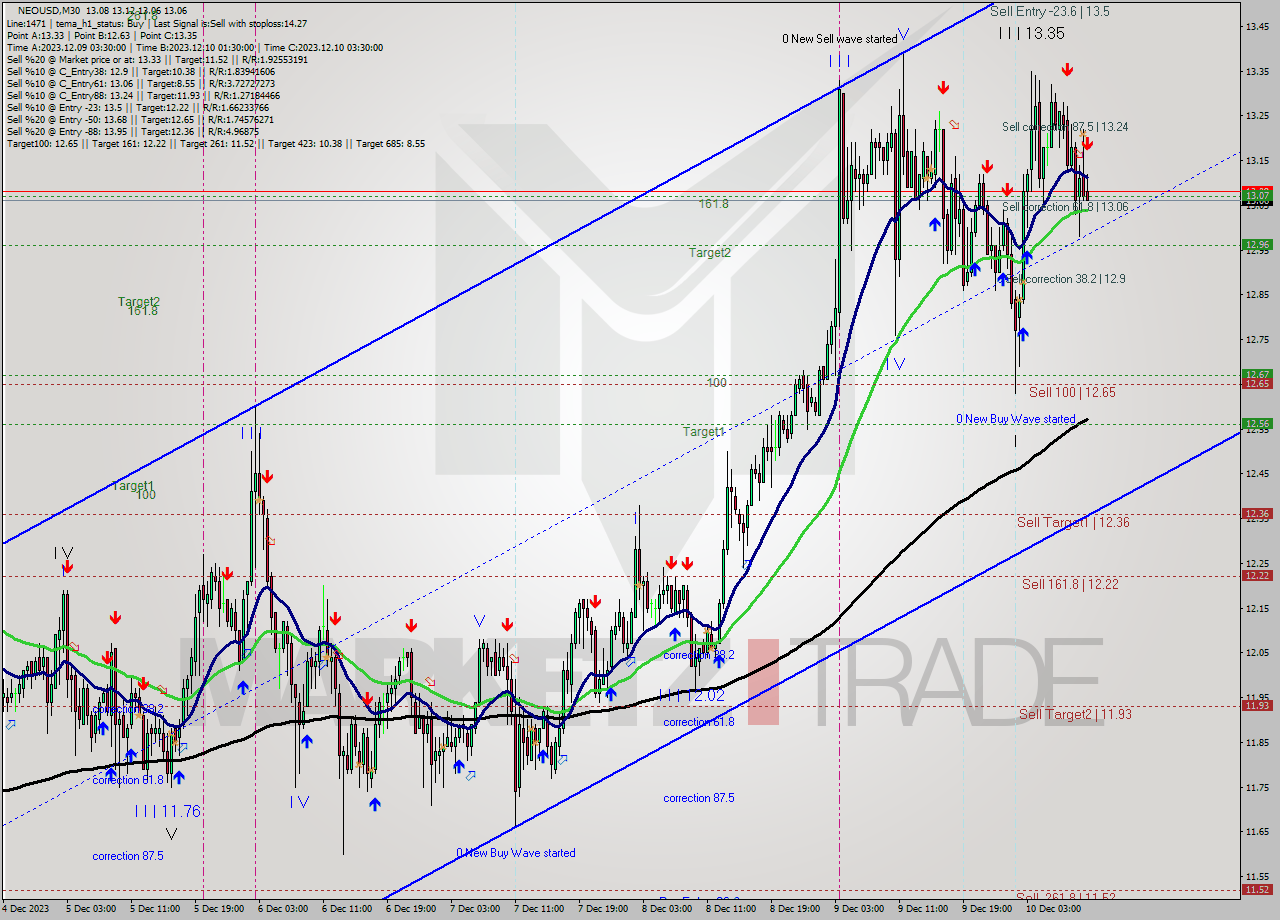Click the '9 Dec 11:00' time axis label
Screen dimensions: 1280x920
pyautogui.click(x=923, y=909)
